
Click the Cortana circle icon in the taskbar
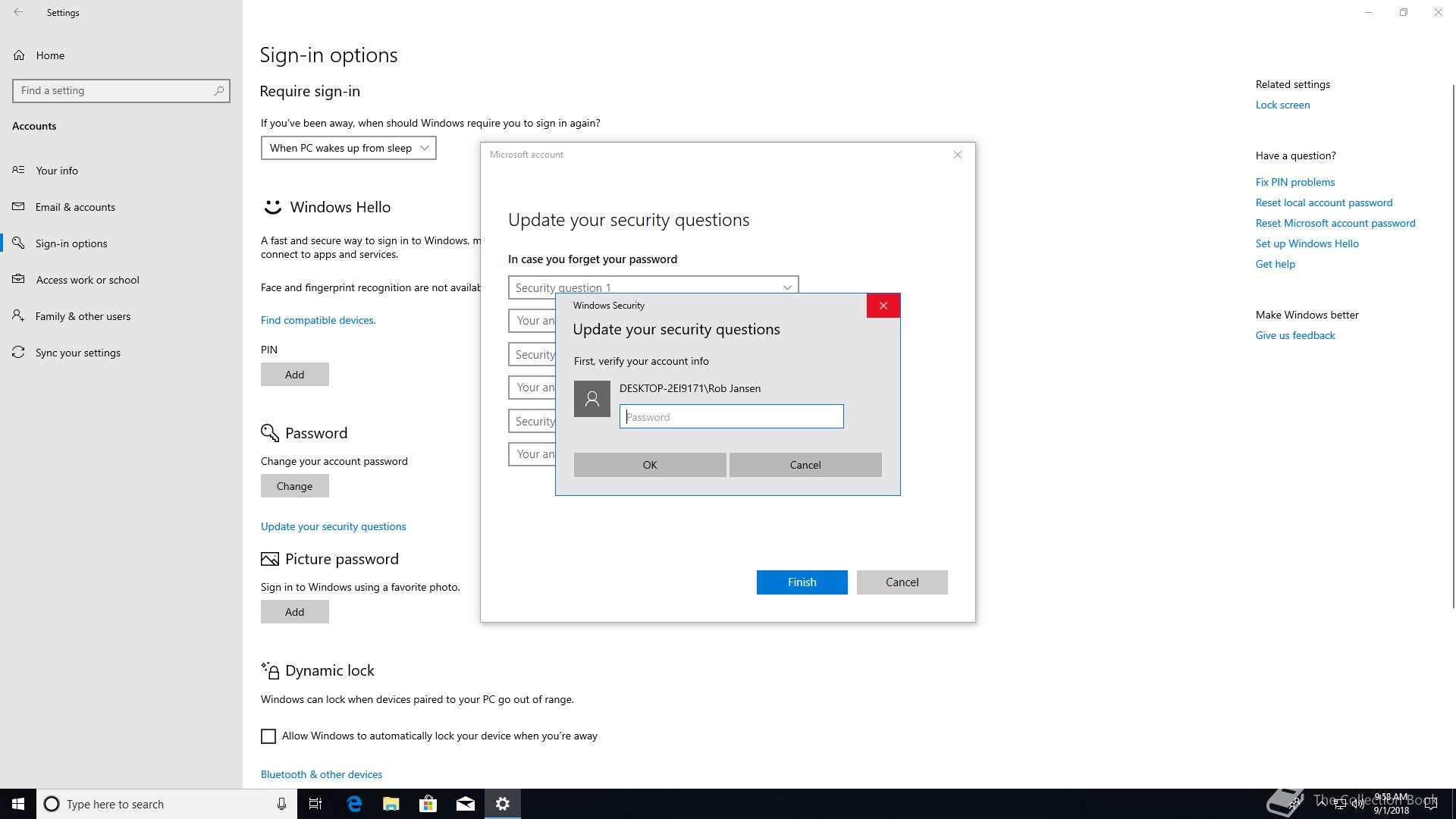point(52,804)
